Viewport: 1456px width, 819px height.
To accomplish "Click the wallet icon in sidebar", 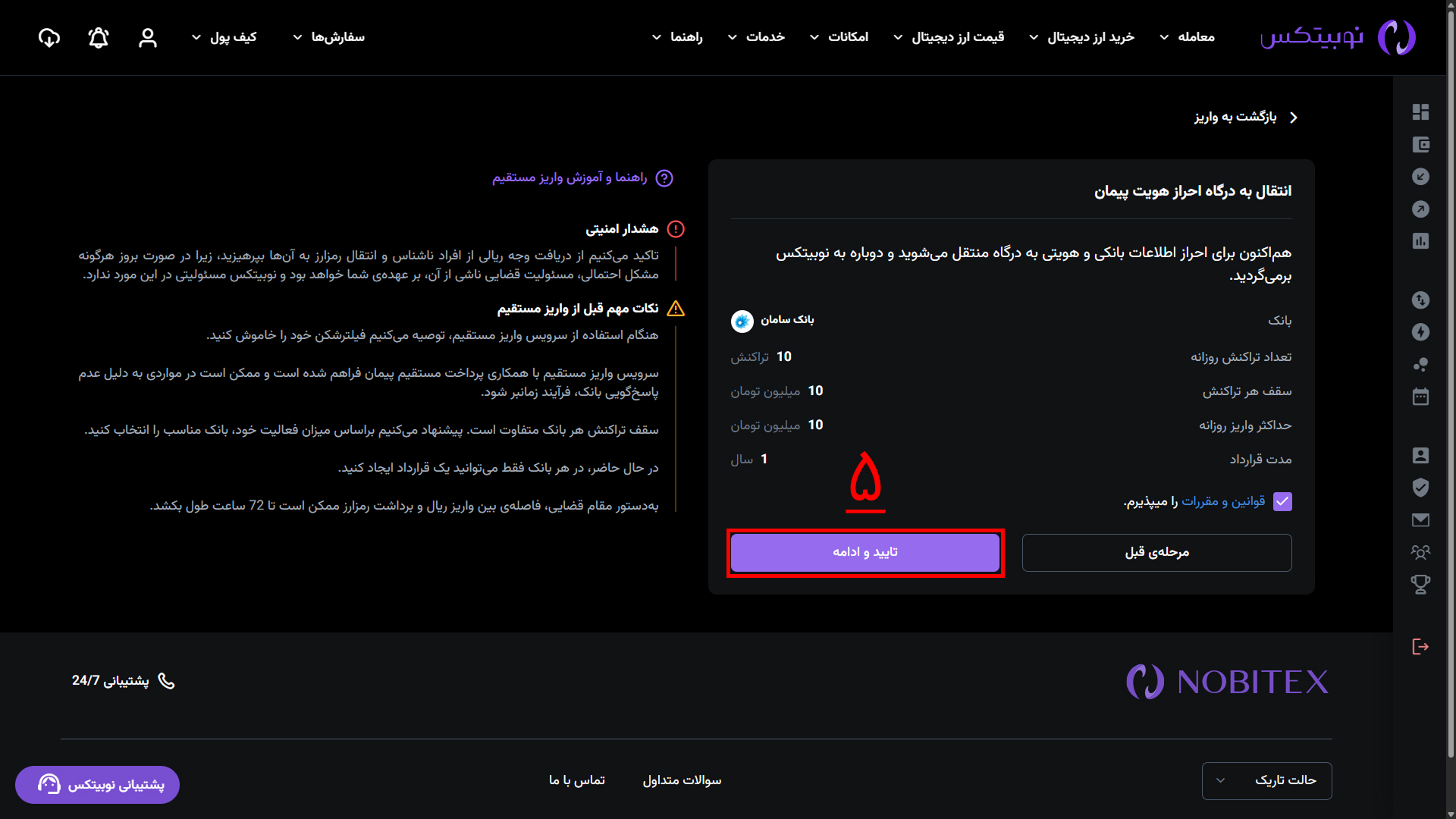I will 1420,145.
